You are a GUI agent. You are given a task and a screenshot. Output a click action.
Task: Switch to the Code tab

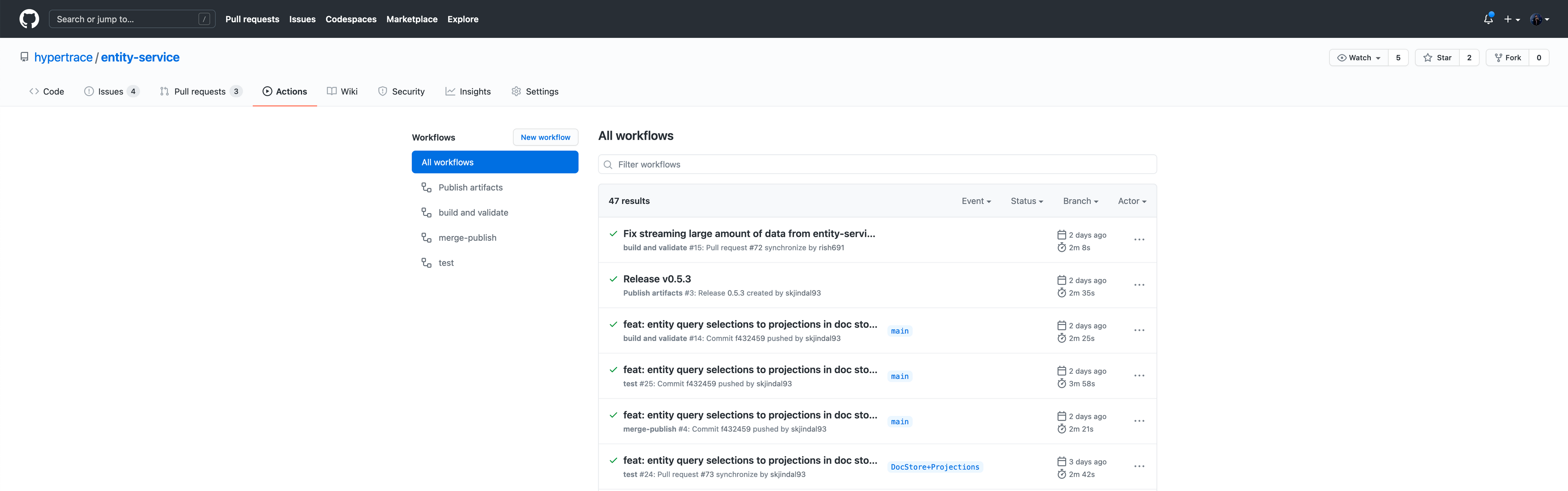click(47, 91)
